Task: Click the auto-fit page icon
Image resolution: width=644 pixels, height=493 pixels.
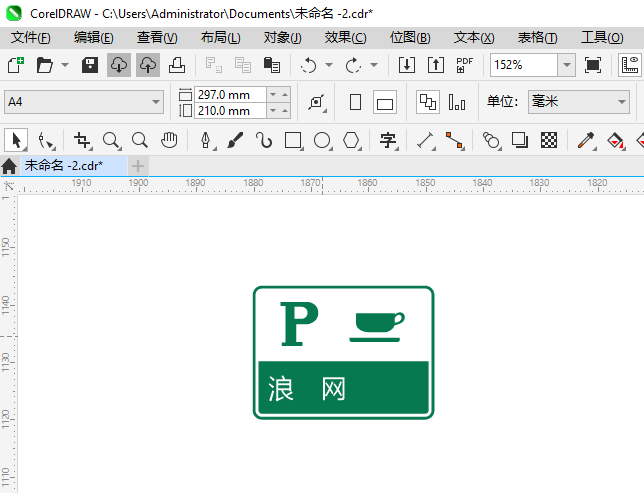Action: [x=317, y=102]
